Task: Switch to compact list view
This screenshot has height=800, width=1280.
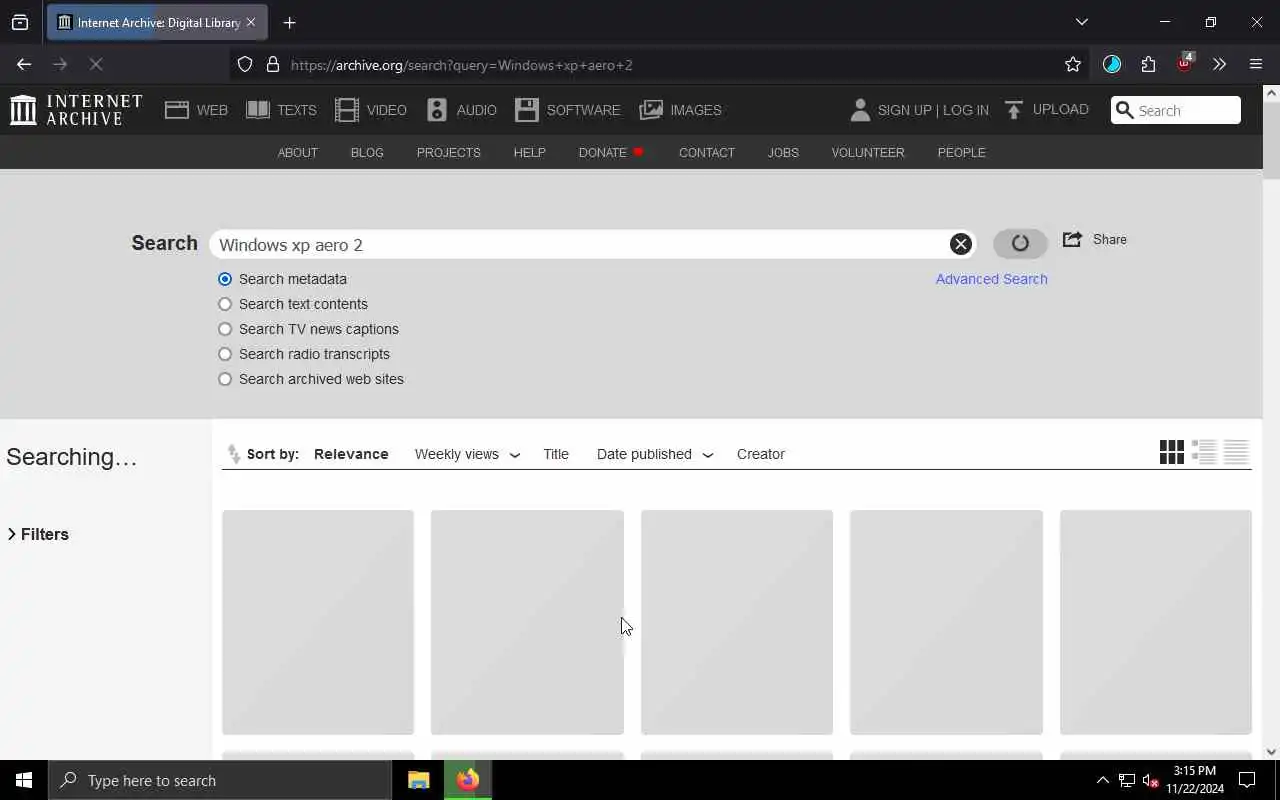Action: click(x=1236, y=452)
